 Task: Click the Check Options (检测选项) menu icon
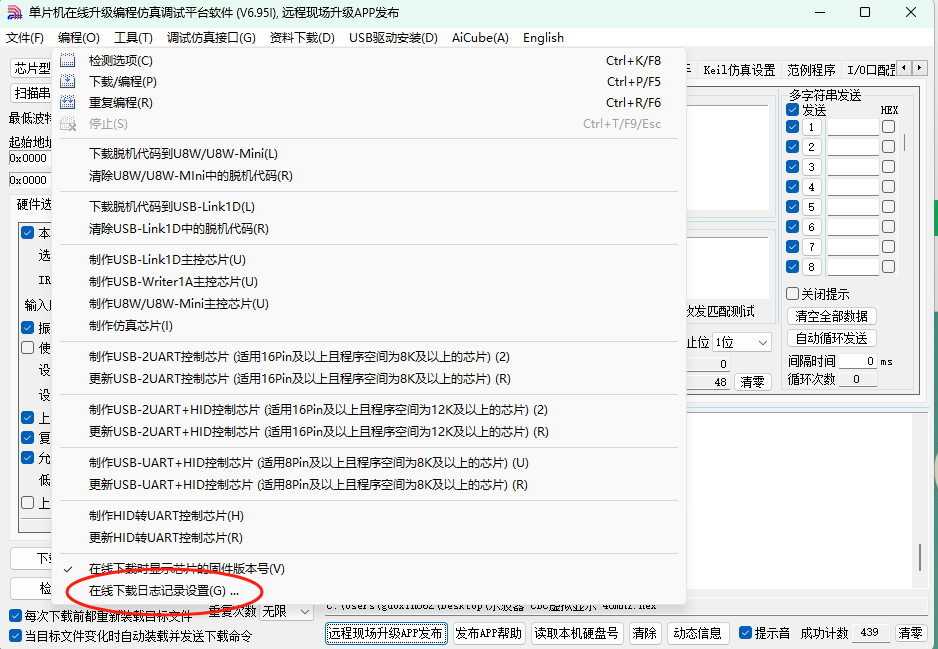[68, 60]
